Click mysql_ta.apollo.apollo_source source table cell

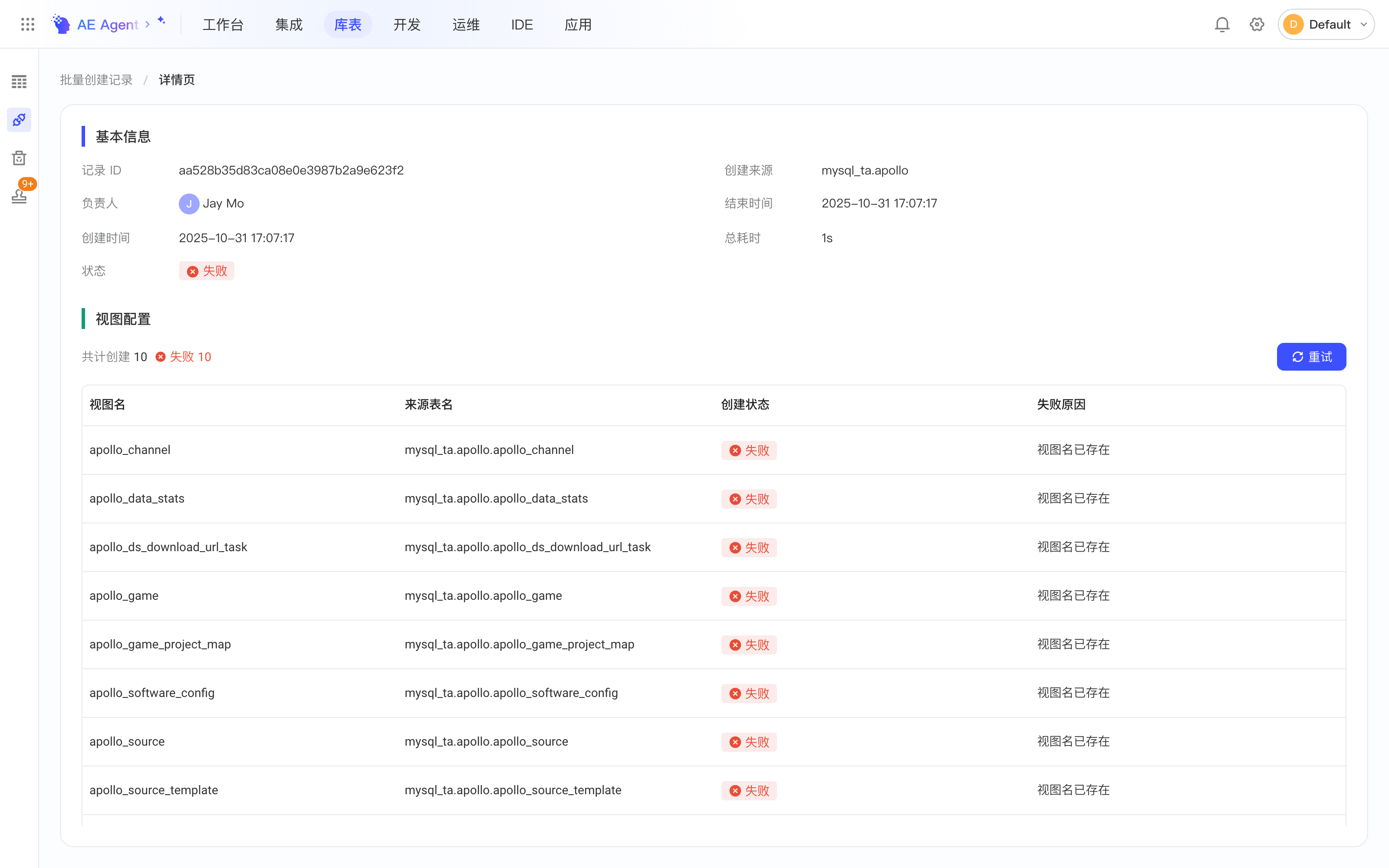pos(486,741)
